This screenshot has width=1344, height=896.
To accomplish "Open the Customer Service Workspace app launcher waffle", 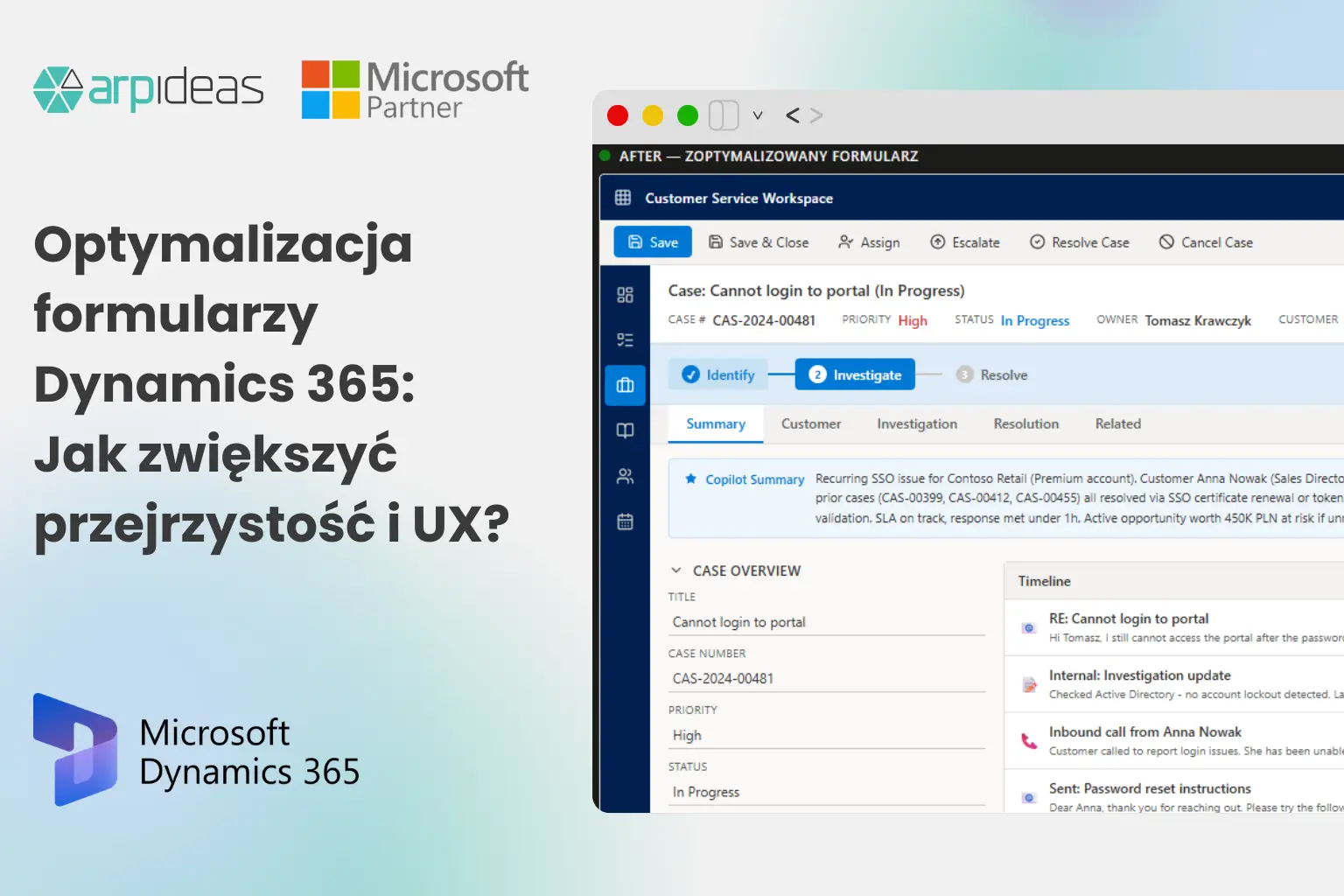I will [622, 198].
